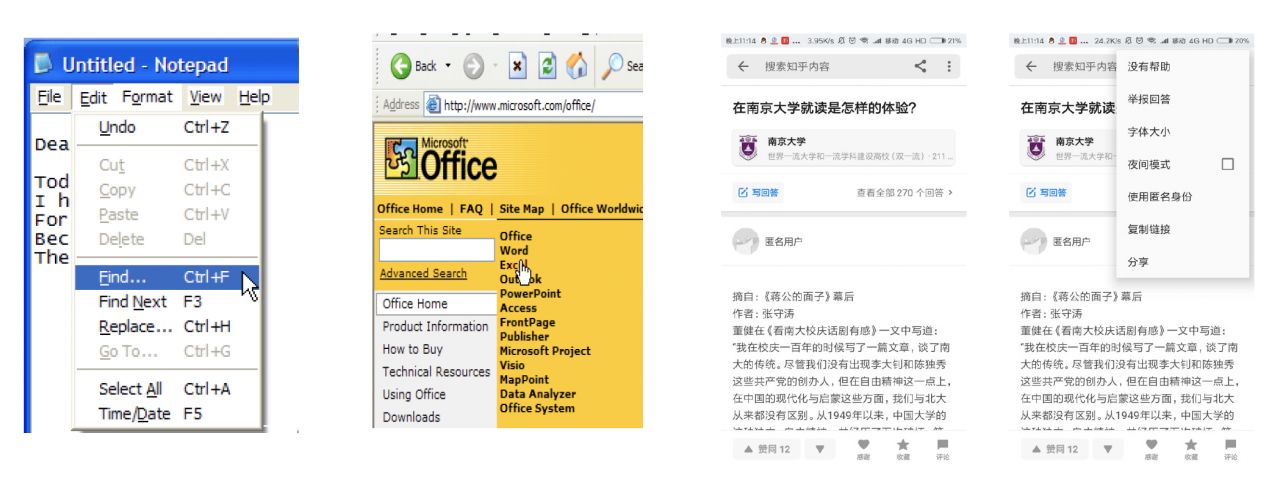Open the dropdown arrow beside the Back button
Screen dimensions: 1280x486
tap(448, 66)
